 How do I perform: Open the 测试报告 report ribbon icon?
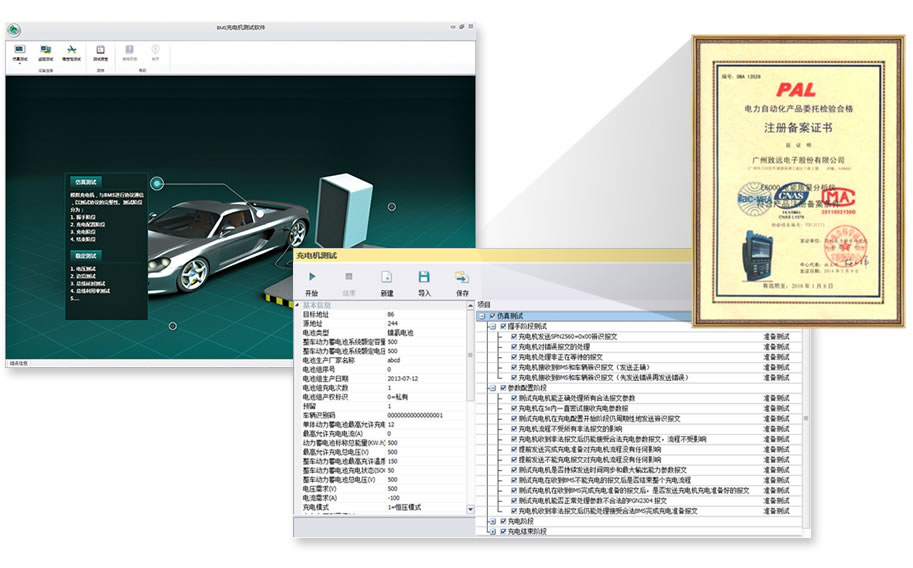[x=101, y=49]
